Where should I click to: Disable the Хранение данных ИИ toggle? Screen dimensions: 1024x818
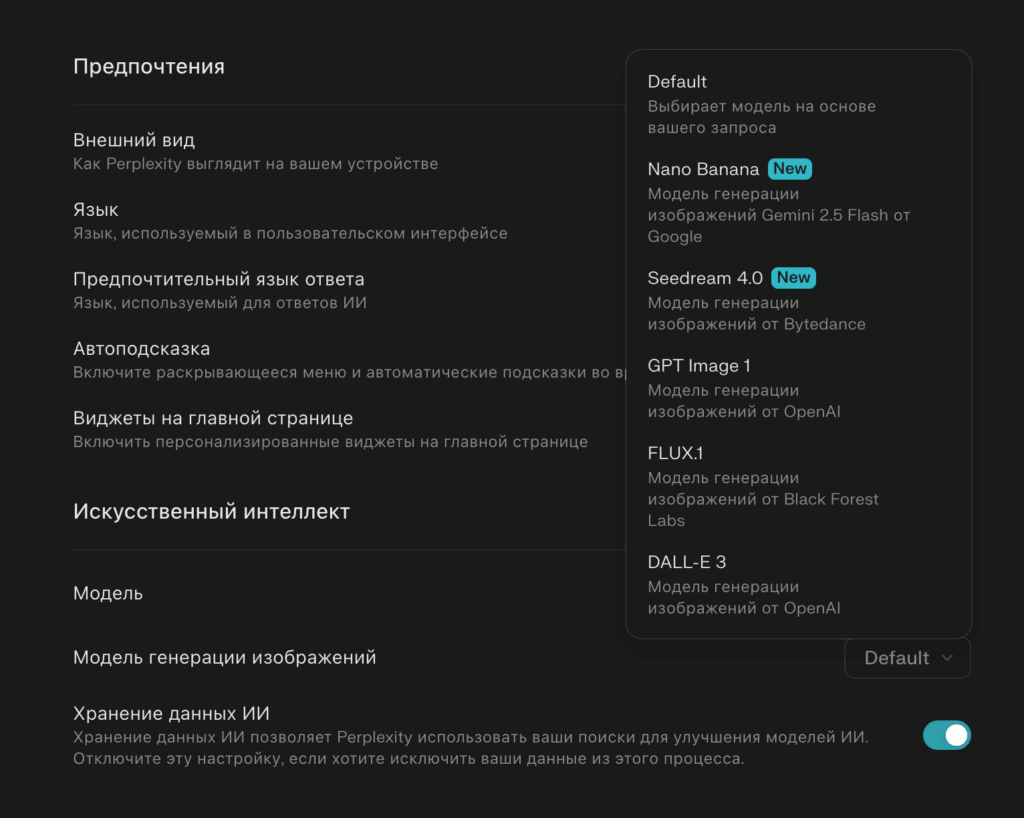[946, 736]
